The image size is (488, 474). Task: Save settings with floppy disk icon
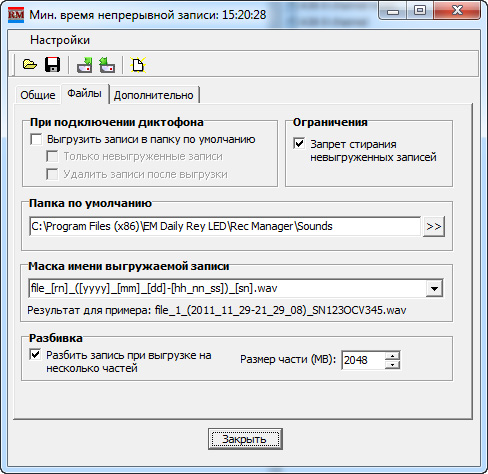pyautogui.click(x=52, y=64)
